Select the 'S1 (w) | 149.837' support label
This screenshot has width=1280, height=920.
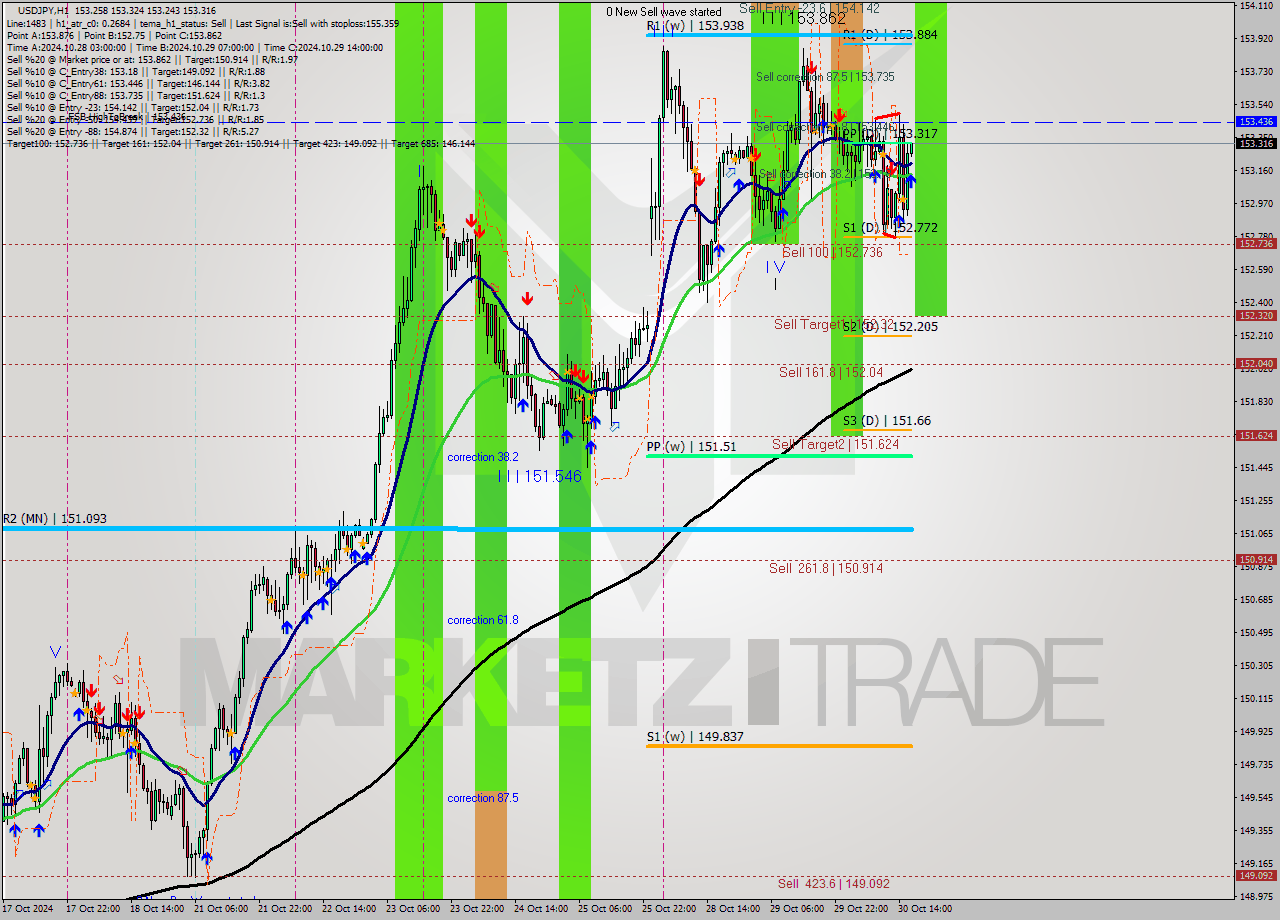694,737
